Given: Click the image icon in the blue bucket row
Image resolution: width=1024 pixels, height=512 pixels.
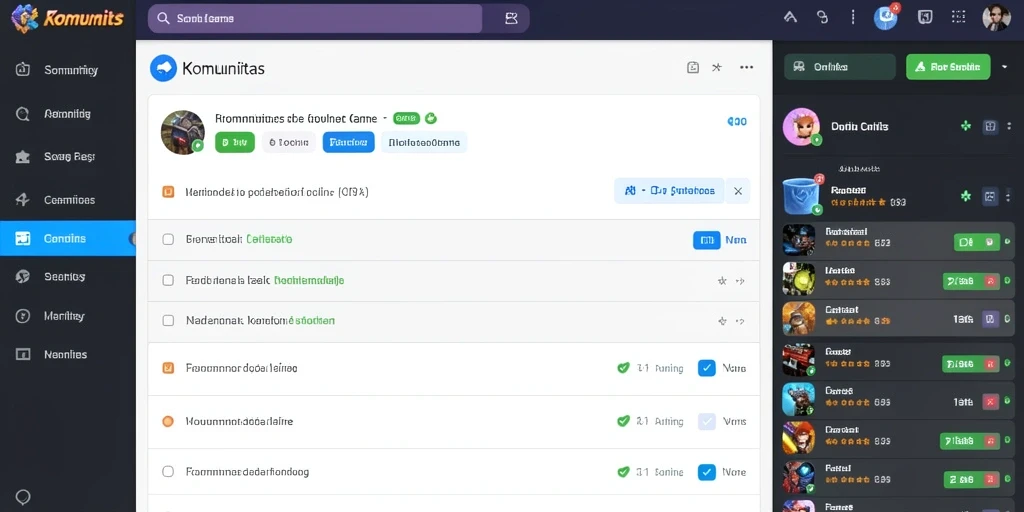Looking at the screenshot, I should click(x=990, y=196).
